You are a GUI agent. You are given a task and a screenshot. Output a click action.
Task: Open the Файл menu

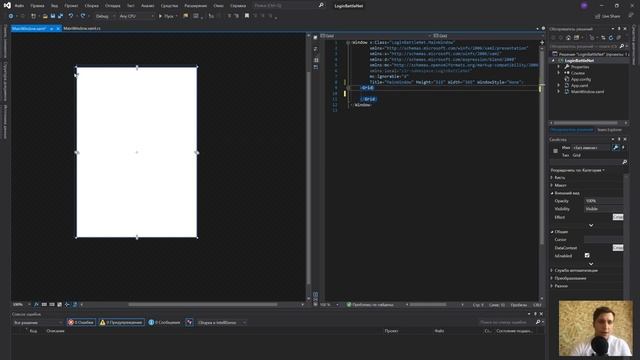(x=19, y=6)
